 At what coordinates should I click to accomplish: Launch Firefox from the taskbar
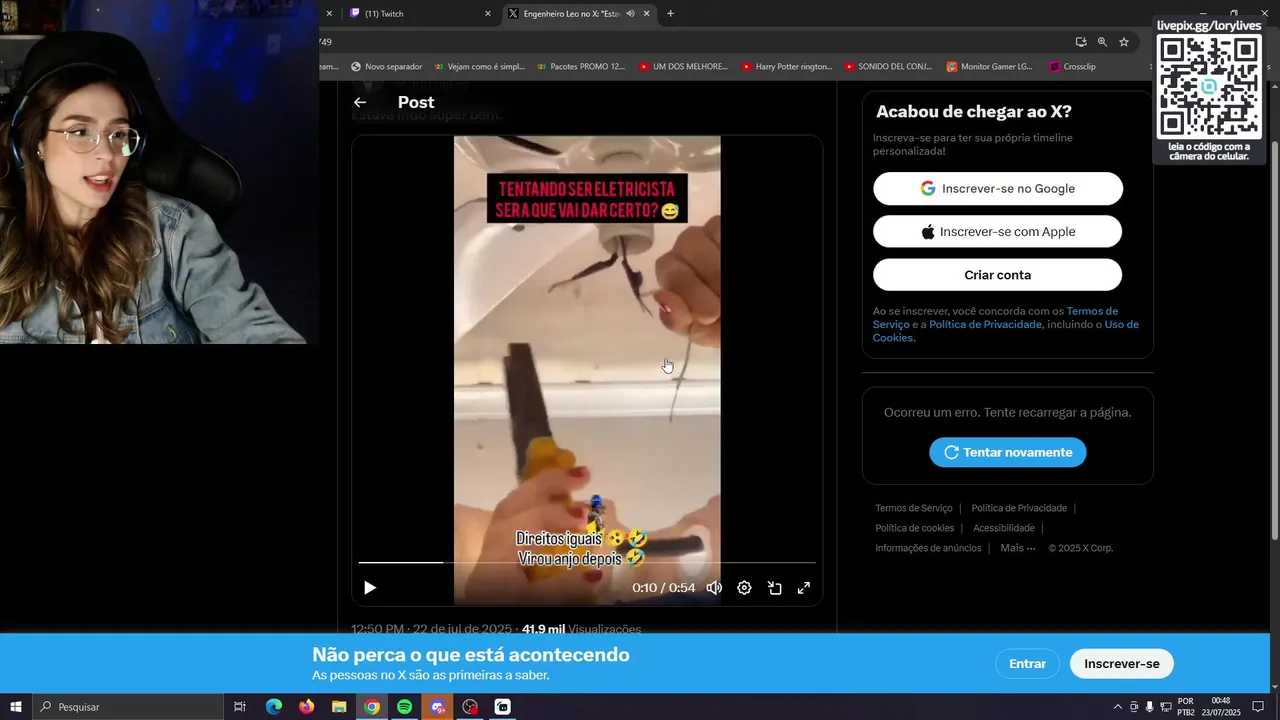[x=306, y=707]
